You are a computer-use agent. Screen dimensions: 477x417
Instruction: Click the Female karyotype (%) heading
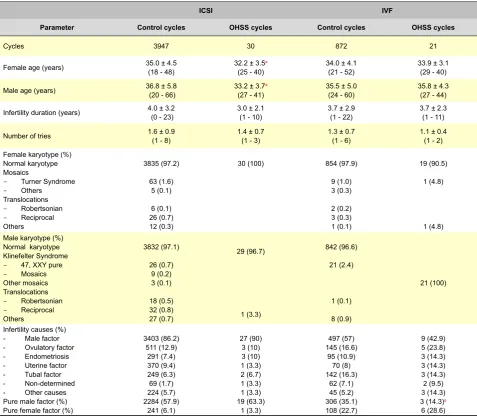pos(37,155)
